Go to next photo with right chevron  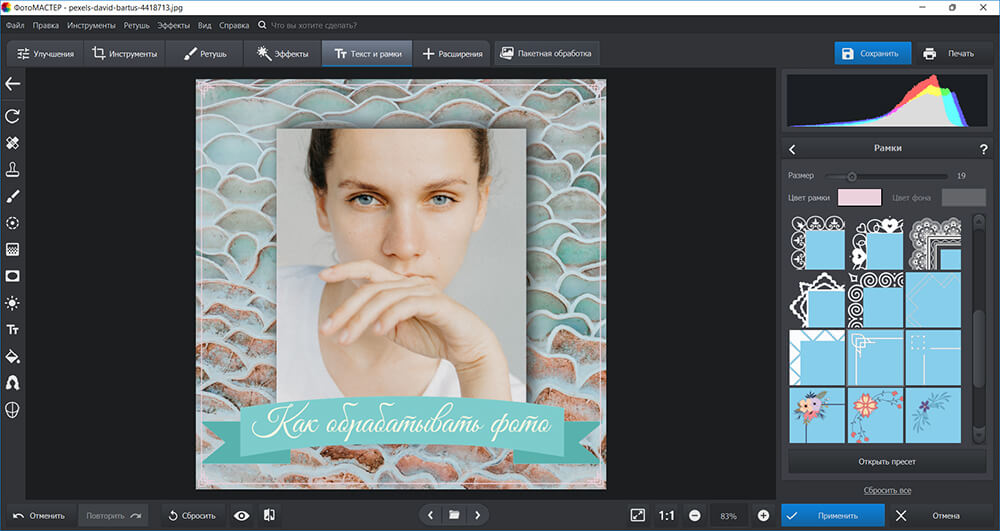[x=479, y=515]
